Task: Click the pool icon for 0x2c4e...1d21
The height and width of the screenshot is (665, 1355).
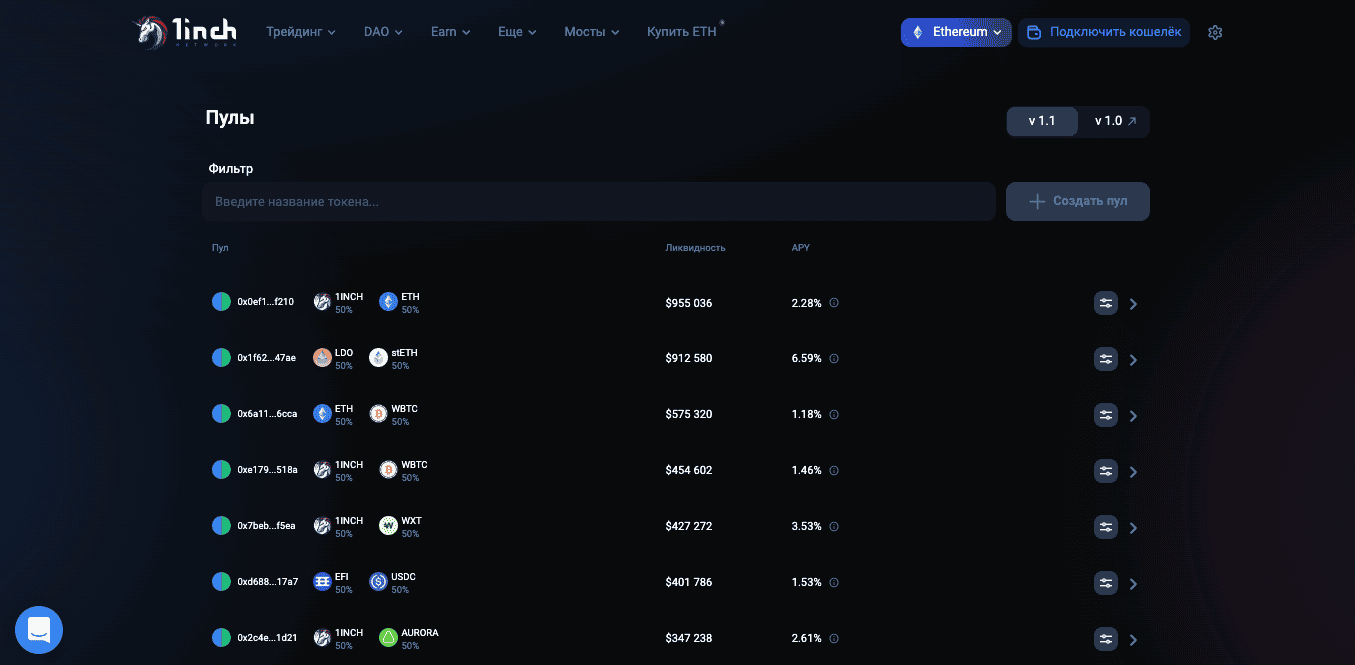Action: coord(221,638)
